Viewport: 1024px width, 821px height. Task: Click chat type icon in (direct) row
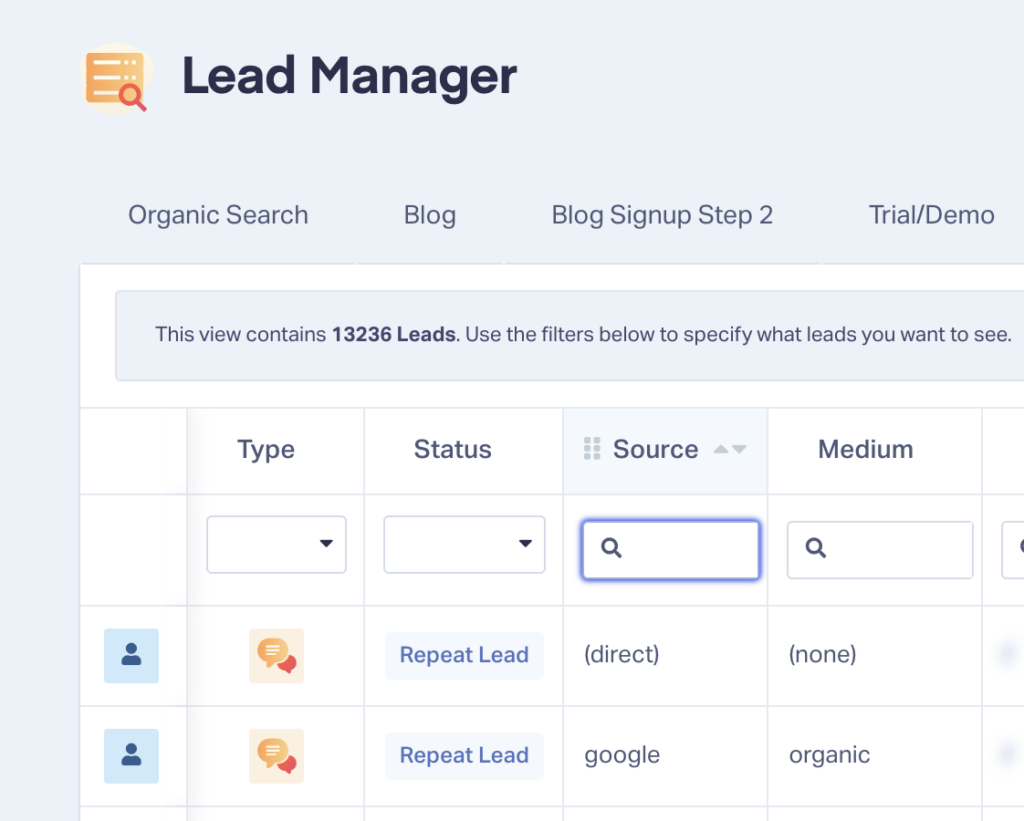coord(276,655)
